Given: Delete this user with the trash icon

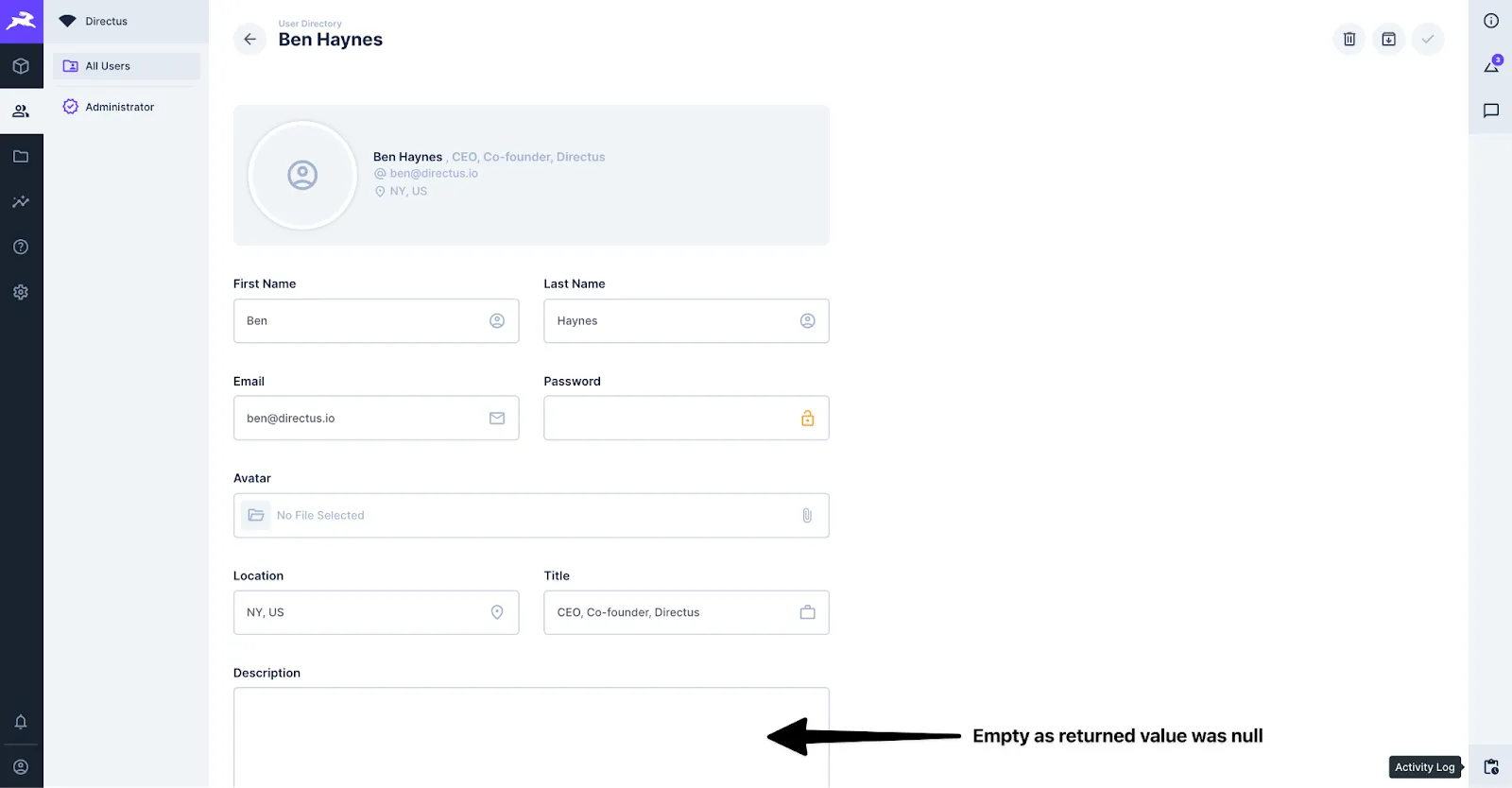Looking at the screenshot, I should [x=1349, y=39].
